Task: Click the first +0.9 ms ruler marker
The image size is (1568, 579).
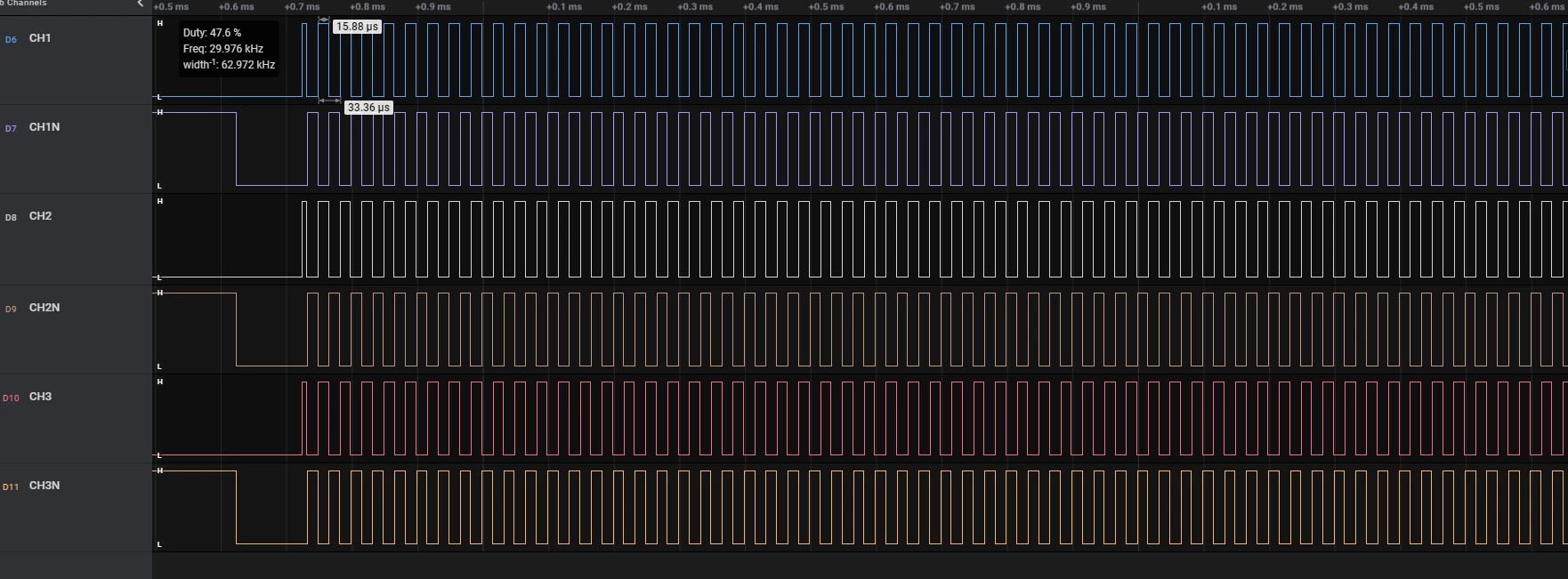Action: (x=432, y=6)
